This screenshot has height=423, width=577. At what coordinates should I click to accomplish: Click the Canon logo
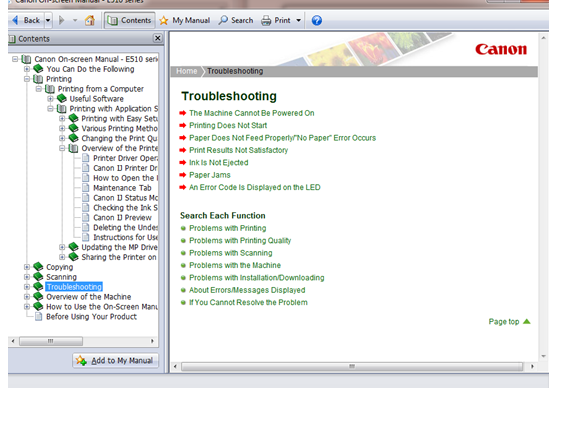click(x=501, y=49)
